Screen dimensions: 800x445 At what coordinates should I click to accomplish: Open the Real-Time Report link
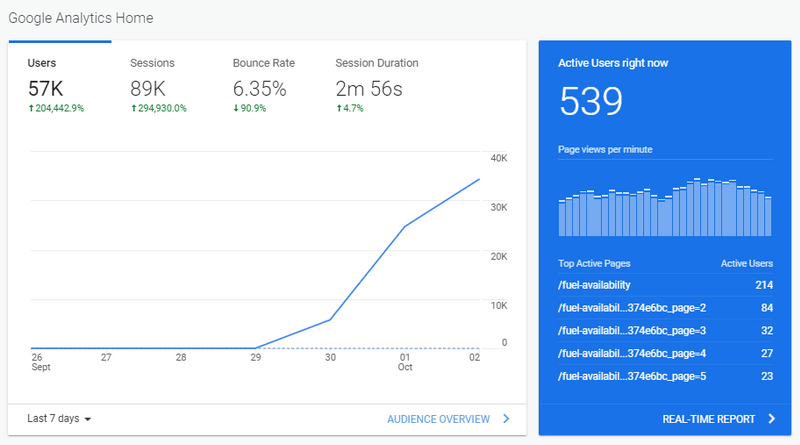click(707, 419)
